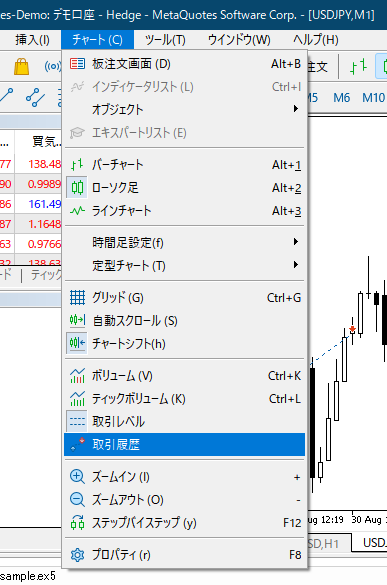Image resolution: width=387 pixels, height=585 pixels.
Task: Toggle 取引レベル trade levels display
Action: click(185, 421)
